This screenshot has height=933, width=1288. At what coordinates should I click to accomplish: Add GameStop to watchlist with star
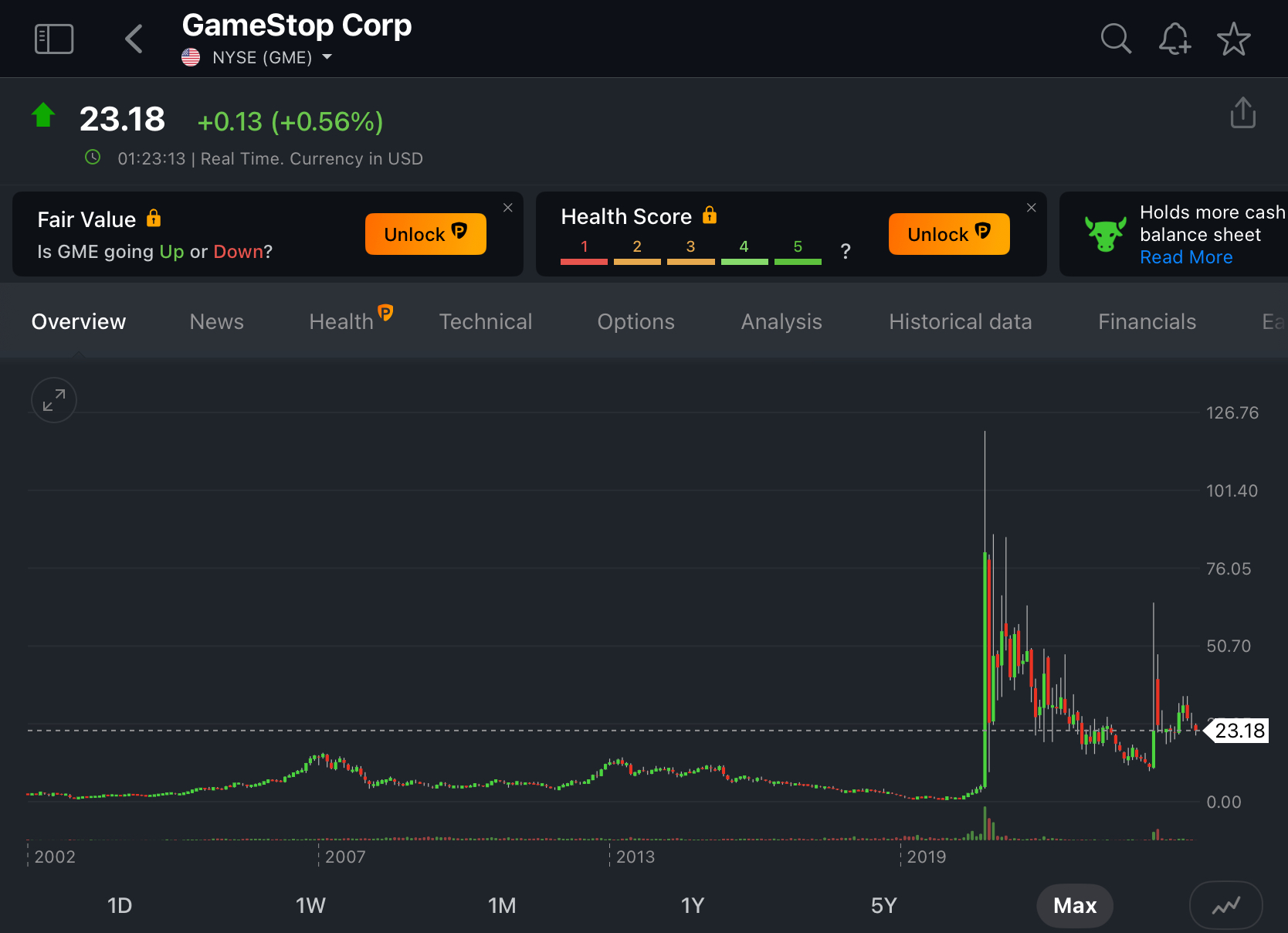1233,39
